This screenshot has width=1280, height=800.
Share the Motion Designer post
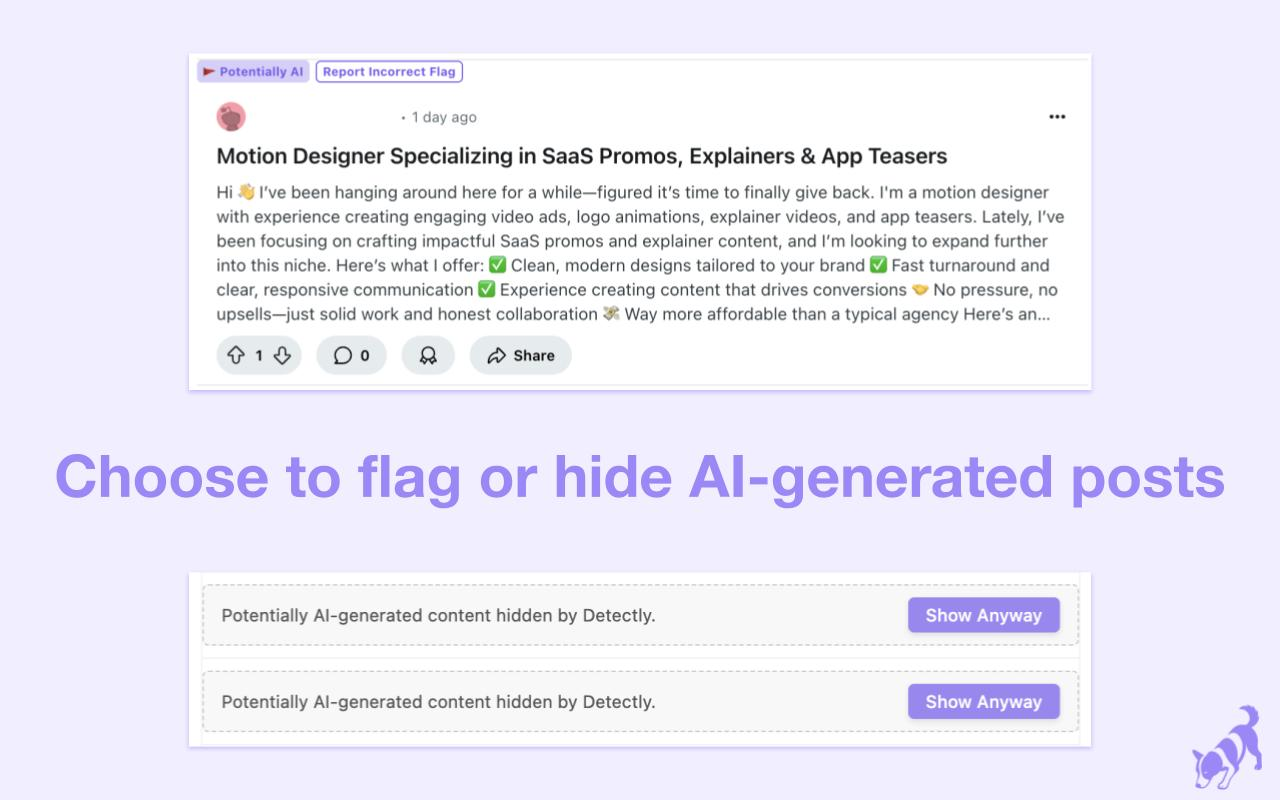pos(520,355)
